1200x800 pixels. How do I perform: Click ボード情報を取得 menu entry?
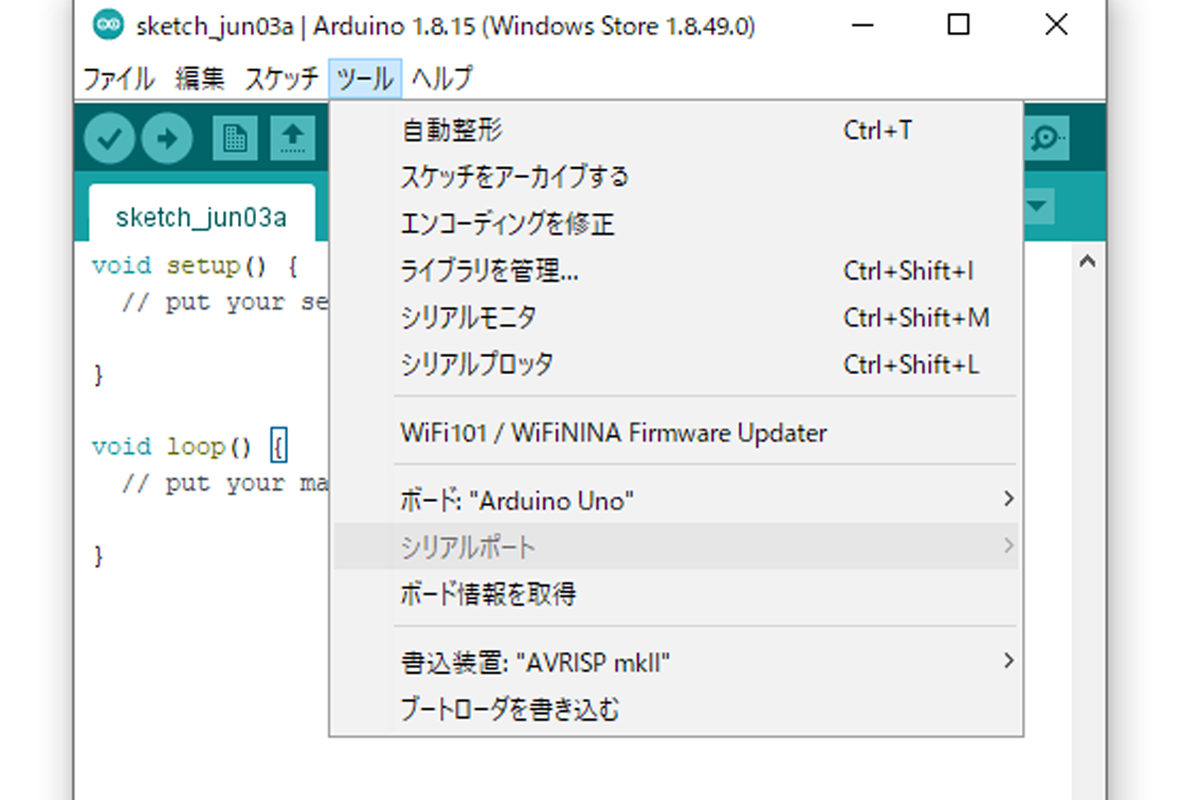pos(488,595)
